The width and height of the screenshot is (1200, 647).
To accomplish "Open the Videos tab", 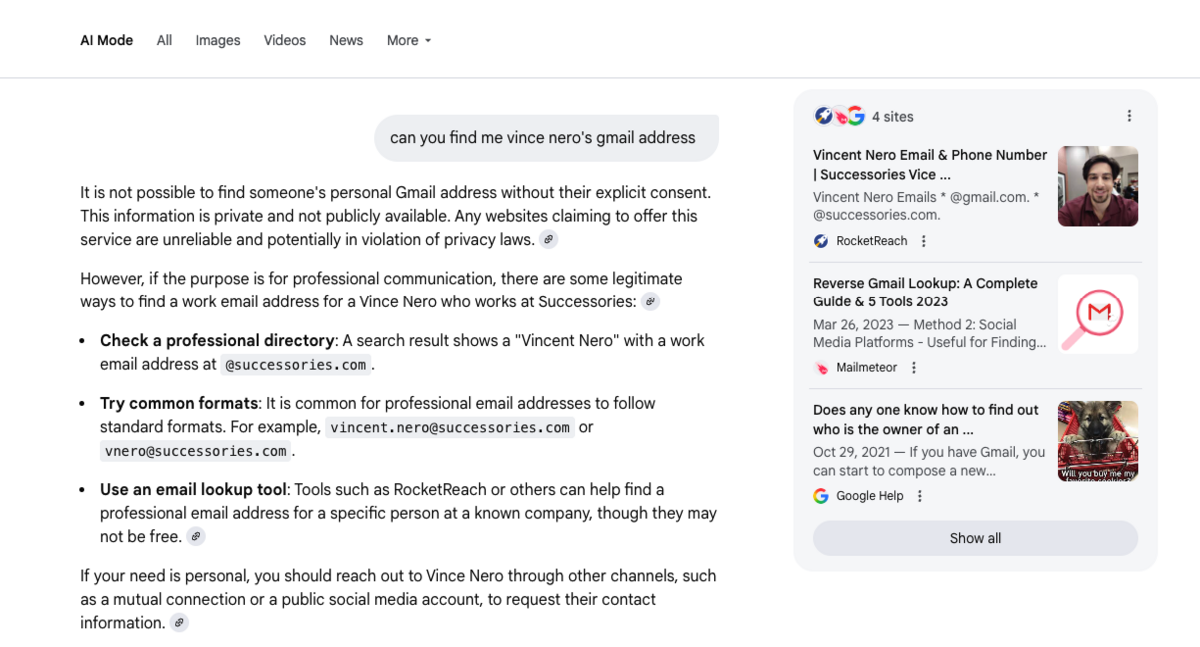I will coord(285,40).
